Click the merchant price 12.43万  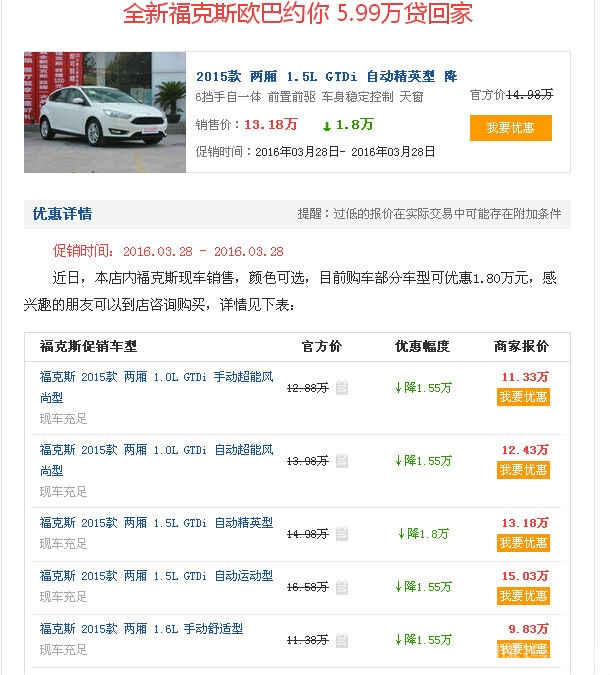point(525,450)
